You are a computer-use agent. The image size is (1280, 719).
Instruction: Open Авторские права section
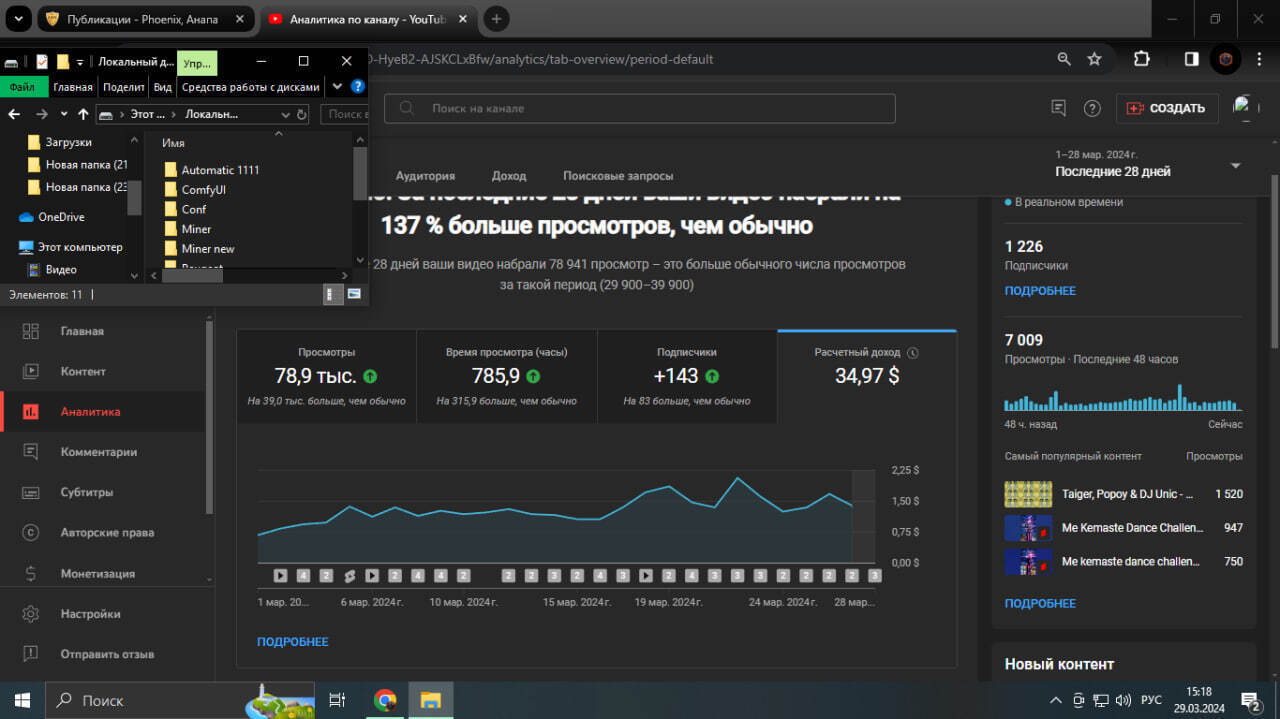pos(106,533)
